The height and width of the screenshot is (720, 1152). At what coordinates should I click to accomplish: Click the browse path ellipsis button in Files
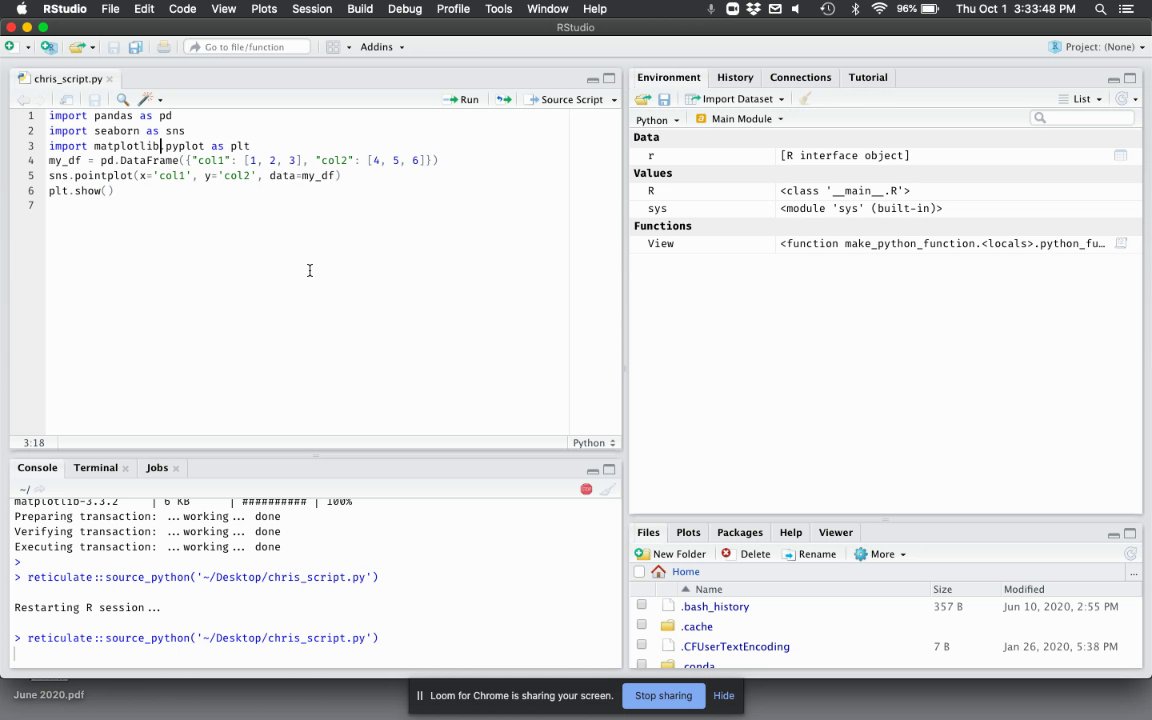(1134, 572)
